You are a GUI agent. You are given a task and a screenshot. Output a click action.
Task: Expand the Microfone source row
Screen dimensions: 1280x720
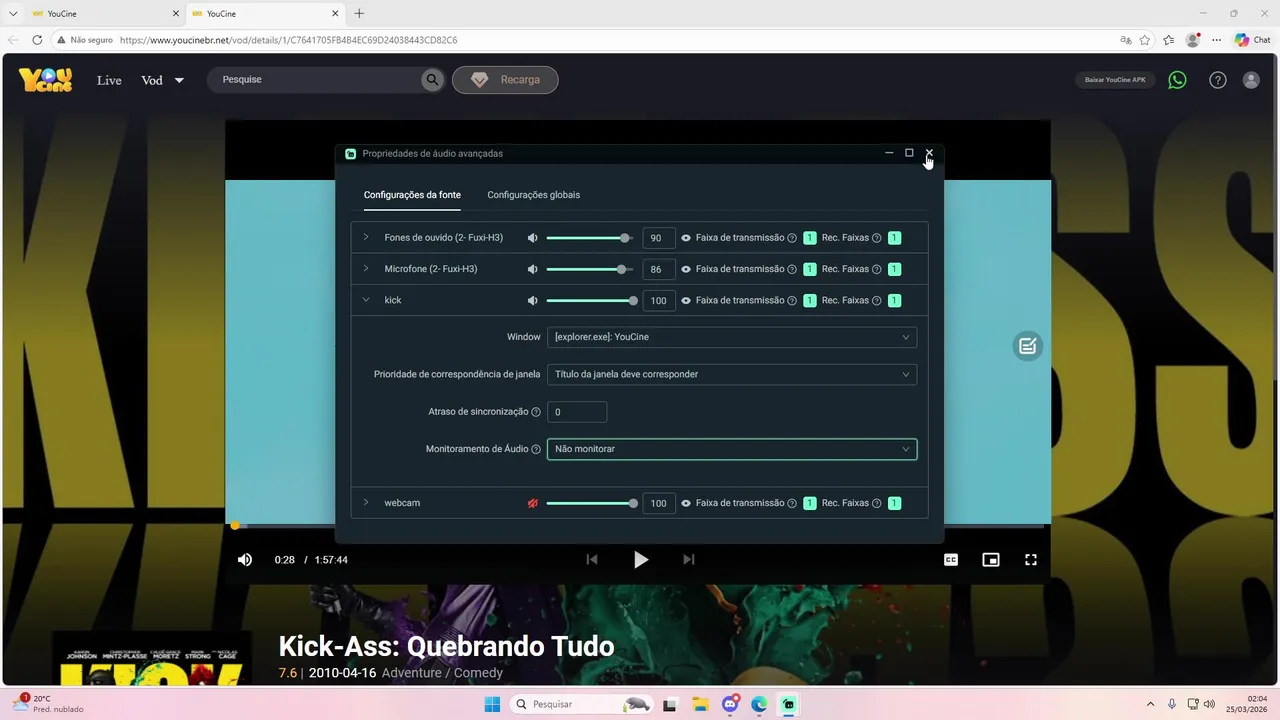[366, 269]
